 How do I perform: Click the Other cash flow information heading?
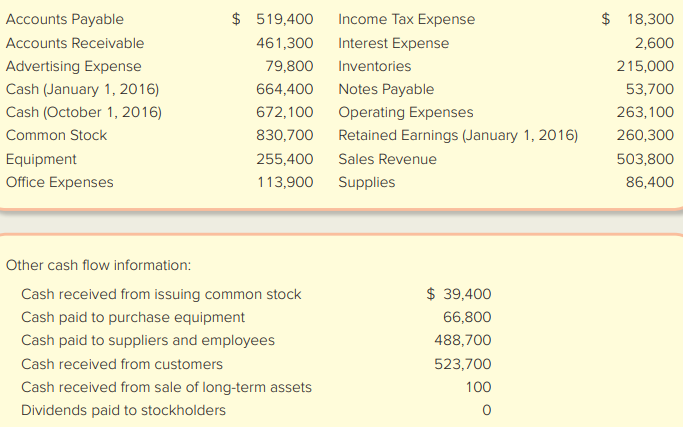click(98, 266)
